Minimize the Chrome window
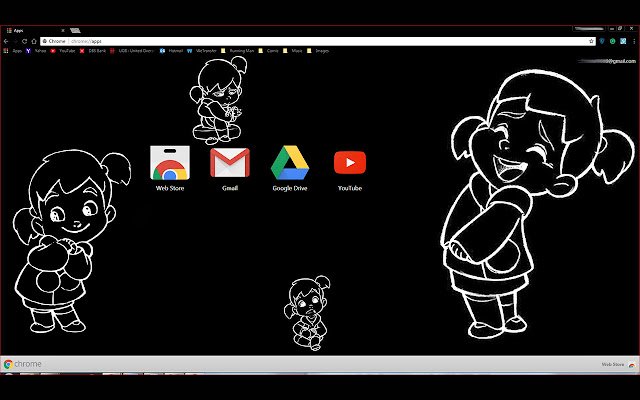640x400 pixels. pos(611,29)
